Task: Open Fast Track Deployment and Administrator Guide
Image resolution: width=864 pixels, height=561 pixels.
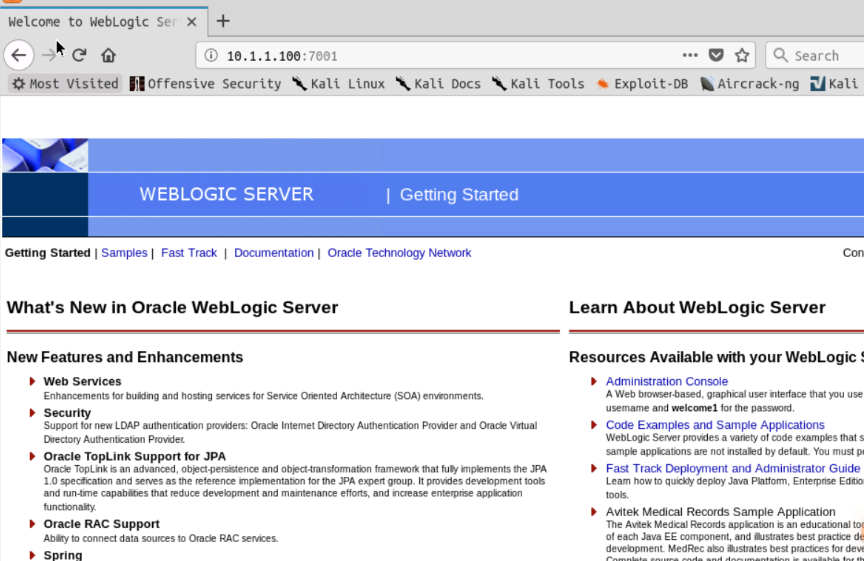Action: click(x=733, y=468)
